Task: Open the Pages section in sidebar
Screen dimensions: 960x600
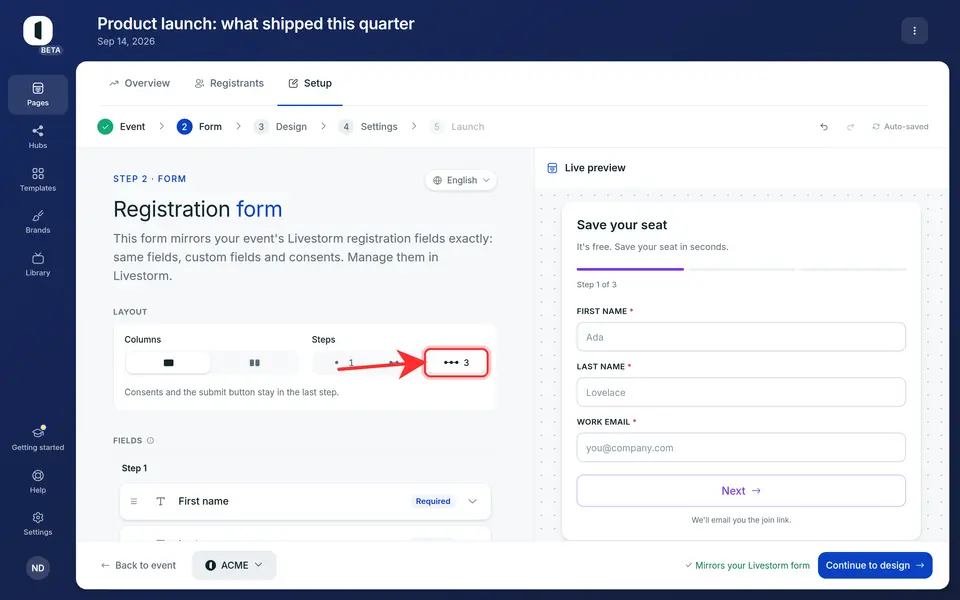Action: 38,94
